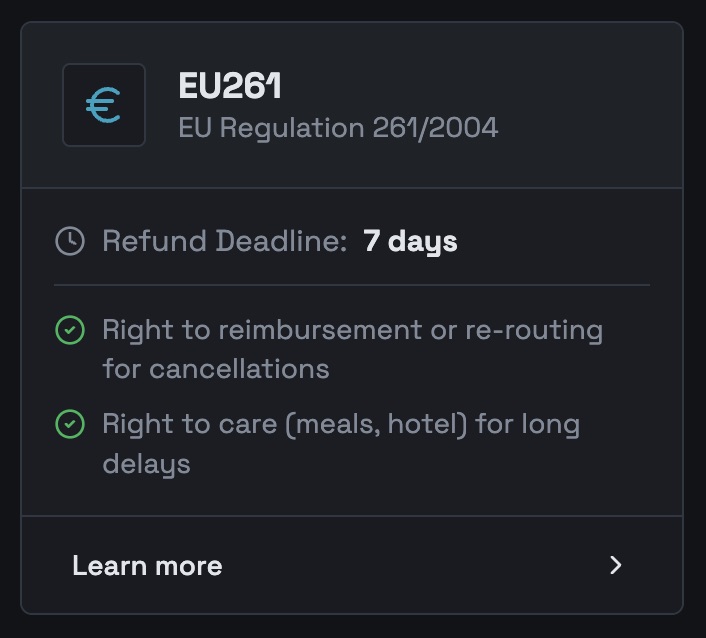Expand details using the right chevron arrow
This screenshot has height=638, width=706.
[x=616, y=565]
